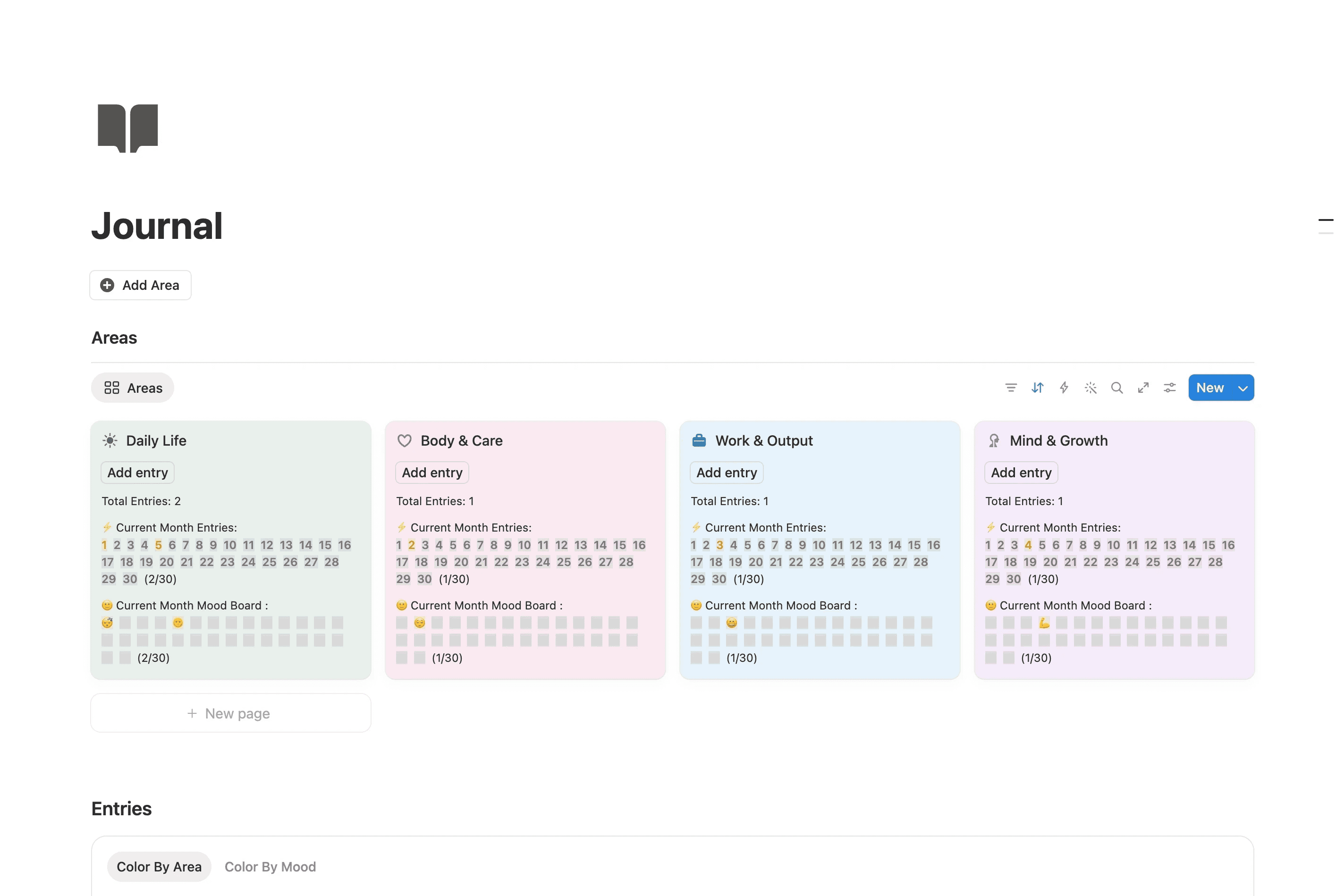
Task: Click highlighted day 2 in Body & Care
Action: coord(412,545)
